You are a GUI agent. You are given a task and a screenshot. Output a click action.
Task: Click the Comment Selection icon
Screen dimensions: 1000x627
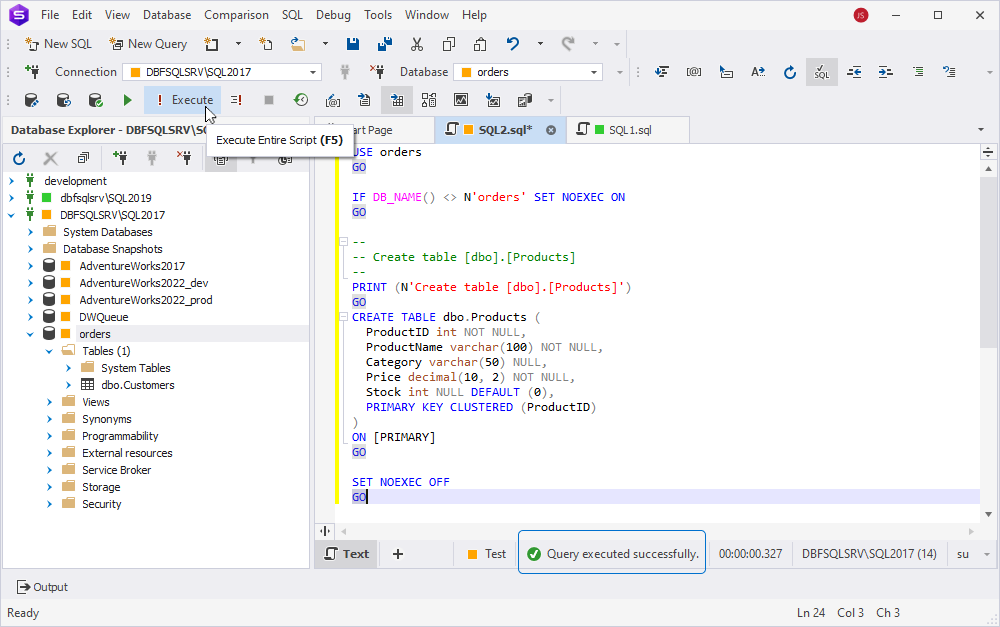coord(918,72)
